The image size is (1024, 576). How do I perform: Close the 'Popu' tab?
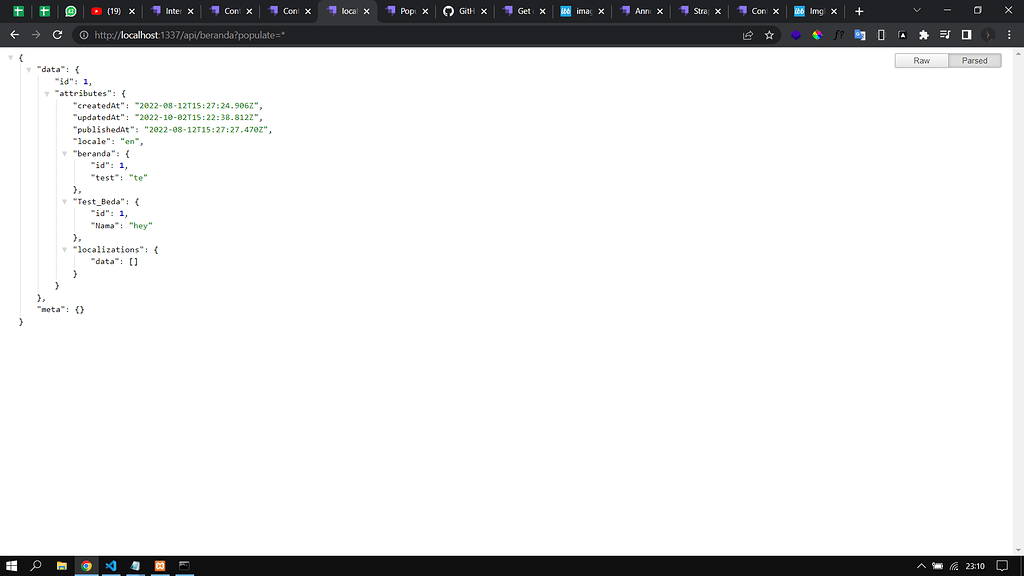click(x=425, y=11)
